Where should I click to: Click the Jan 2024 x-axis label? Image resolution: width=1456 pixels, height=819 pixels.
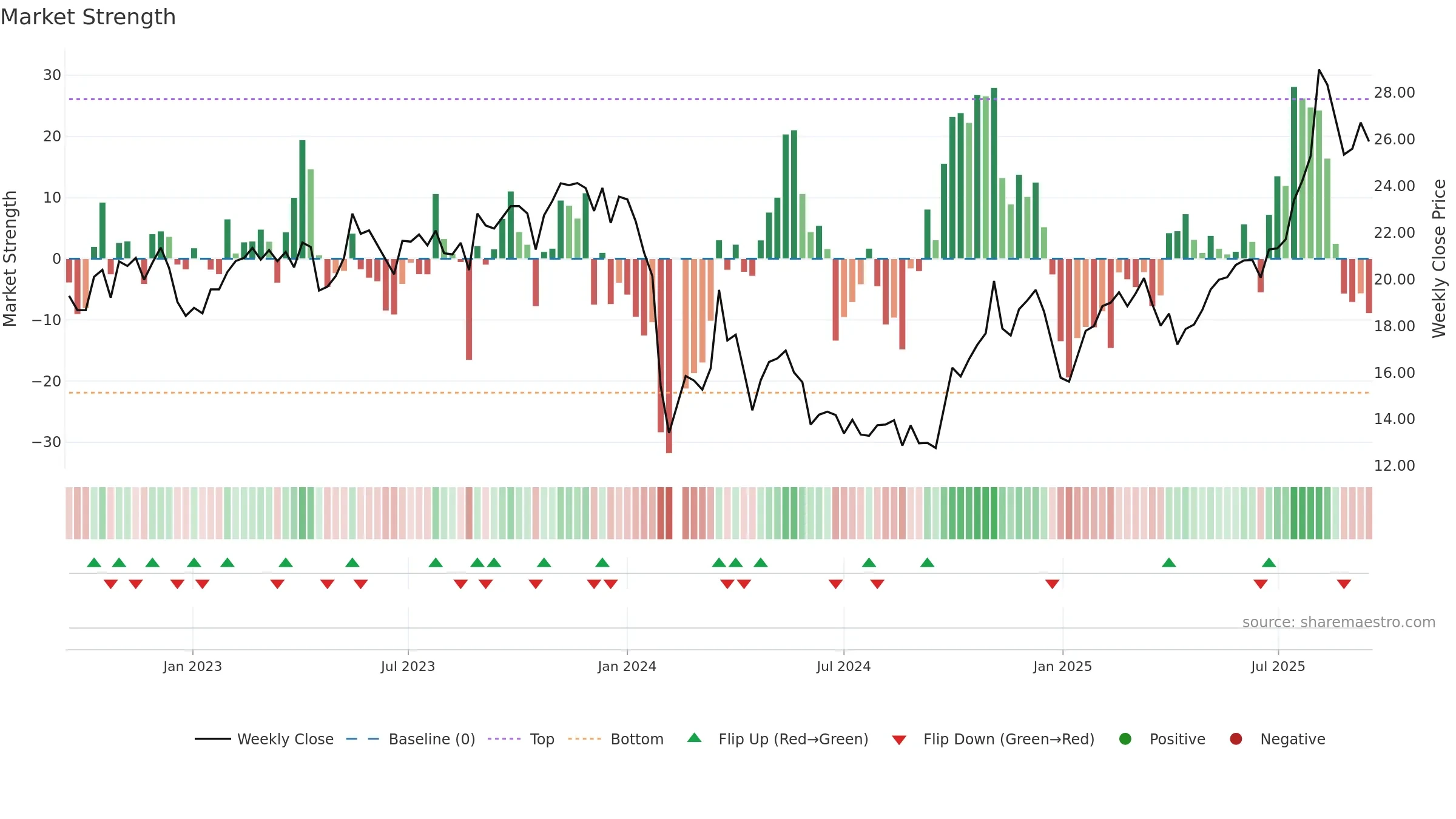coord(627,666)
